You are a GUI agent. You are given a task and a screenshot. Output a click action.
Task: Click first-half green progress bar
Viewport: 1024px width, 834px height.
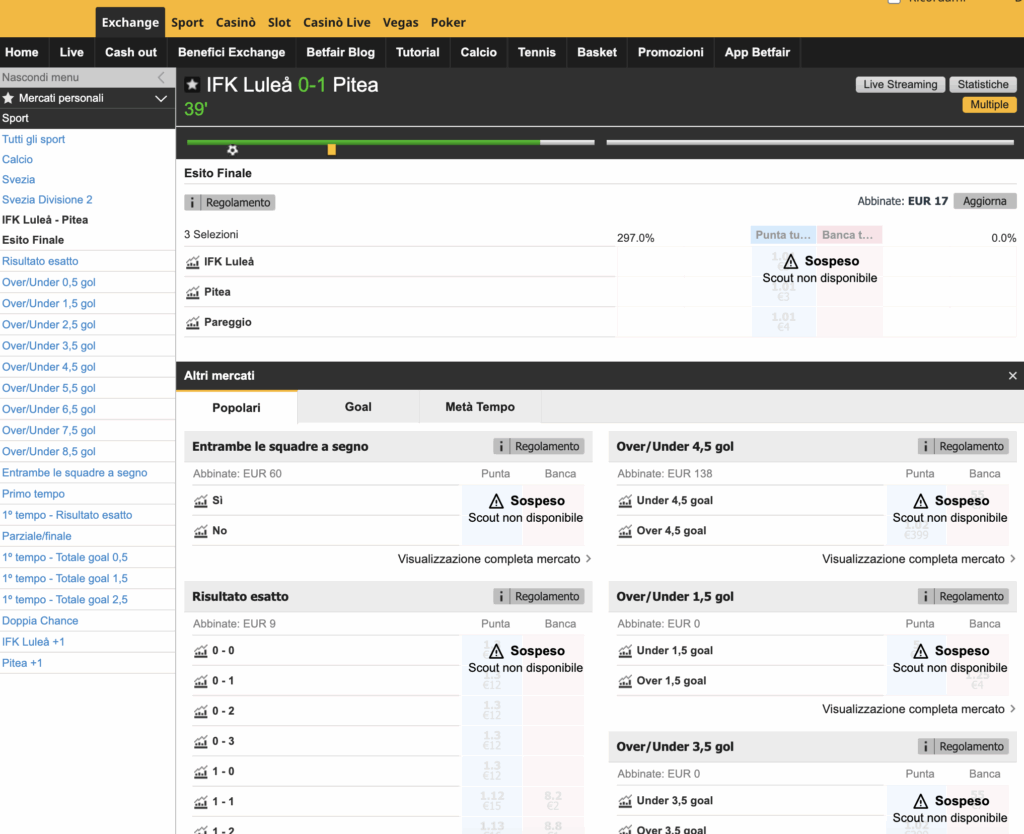pos(363,142)
